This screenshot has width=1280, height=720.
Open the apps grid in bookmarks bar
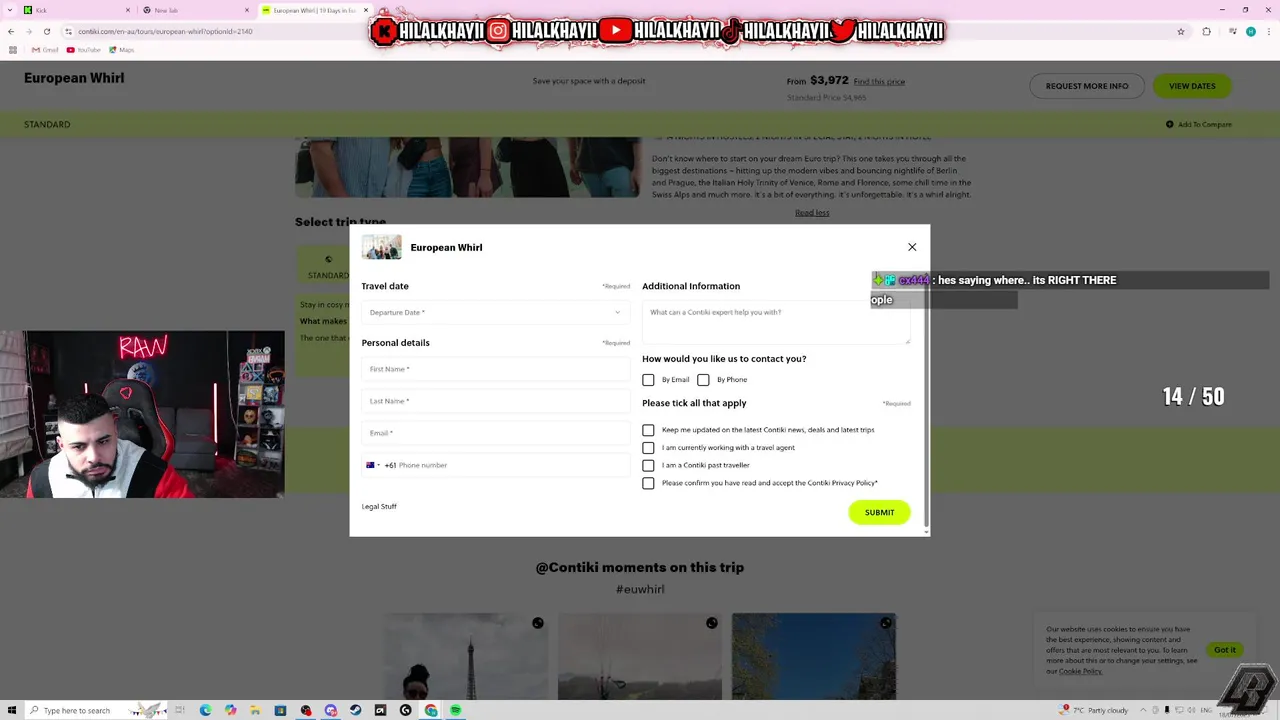11,50
